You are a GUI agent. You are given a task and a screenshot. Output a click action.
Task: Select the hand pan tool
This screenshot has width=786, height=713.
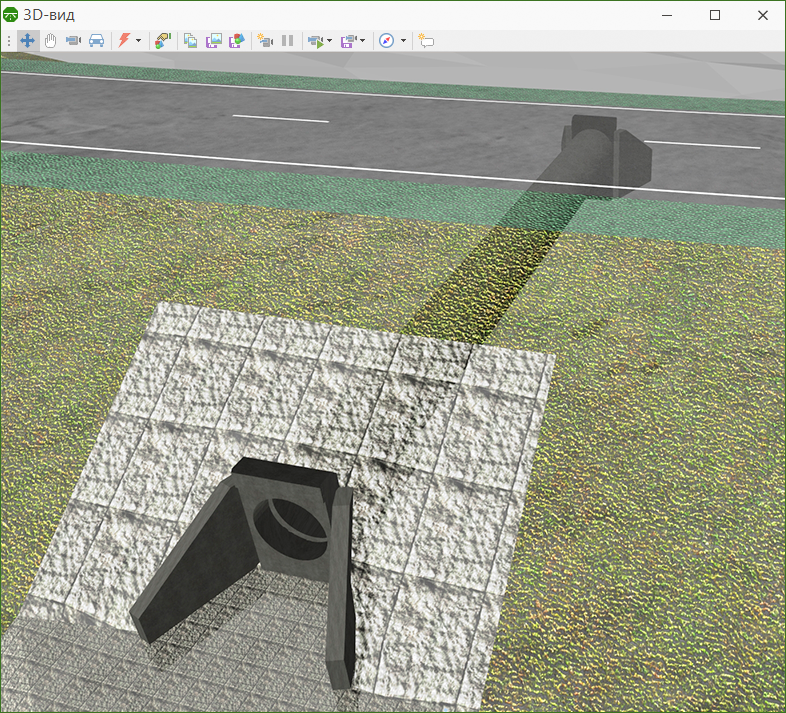(50, 41)
